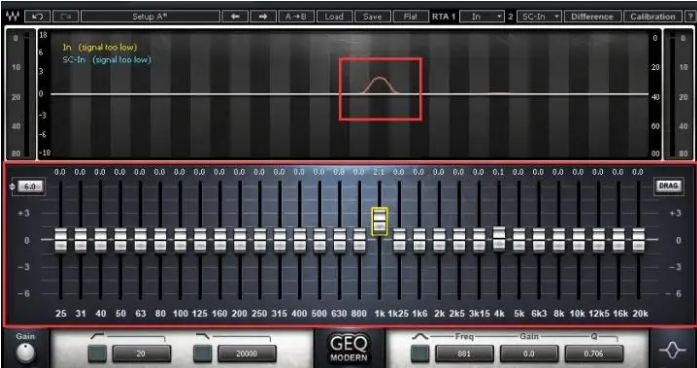697x368 pixels.
Task: Click the parametric Freq value field 881
Action: [x=464, y=354]
